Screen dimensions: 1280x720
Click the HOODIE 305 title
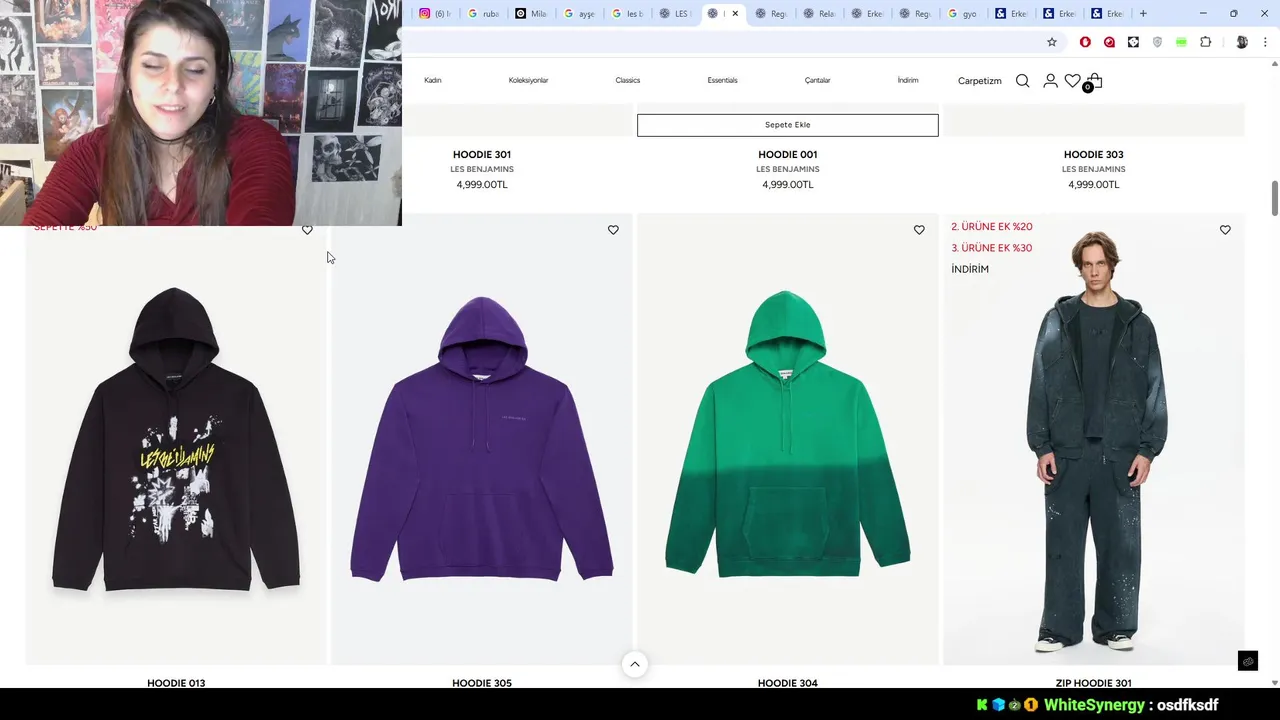[482, 683]
